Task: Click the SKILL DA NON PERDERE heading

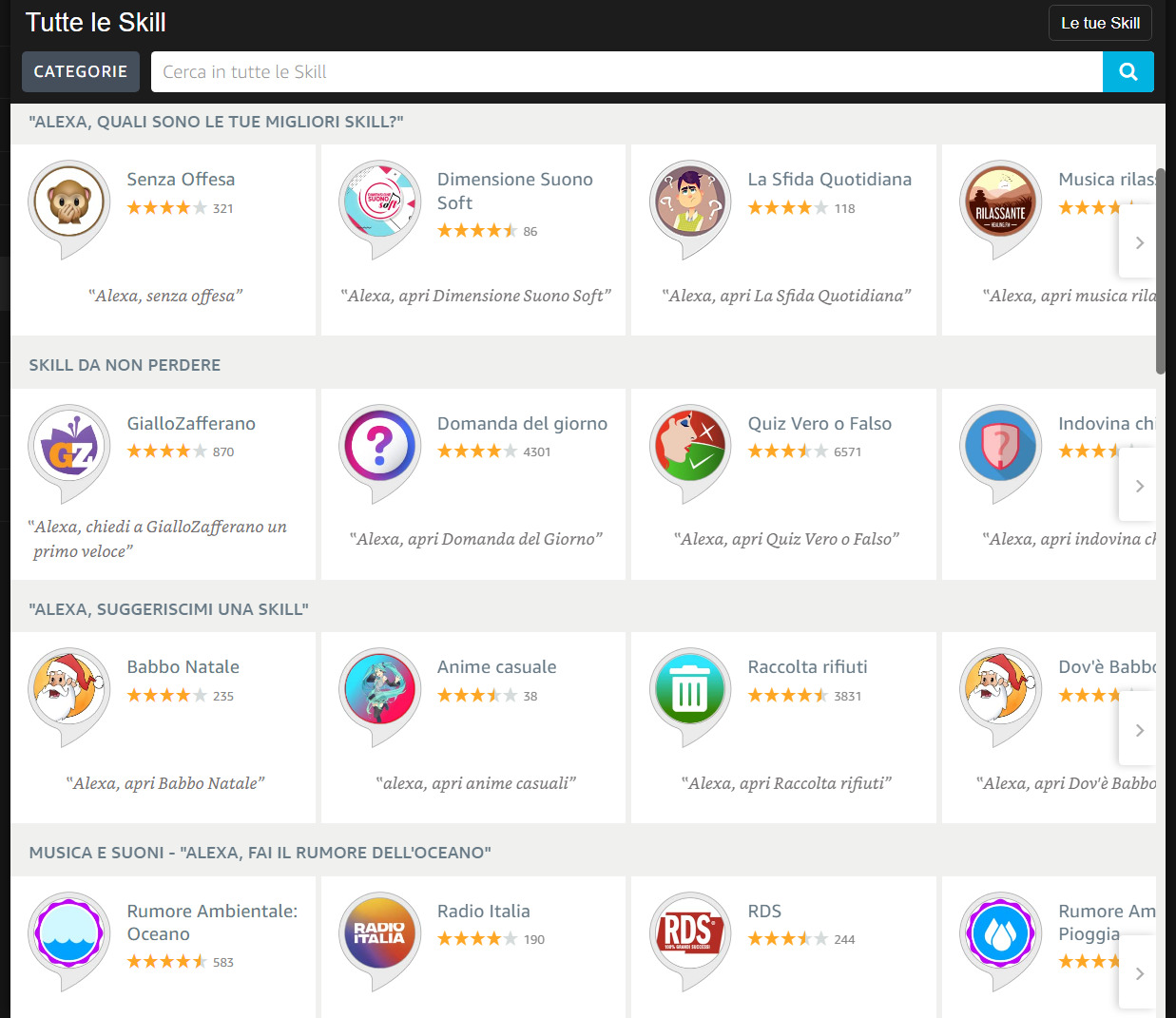Action: 125,365
